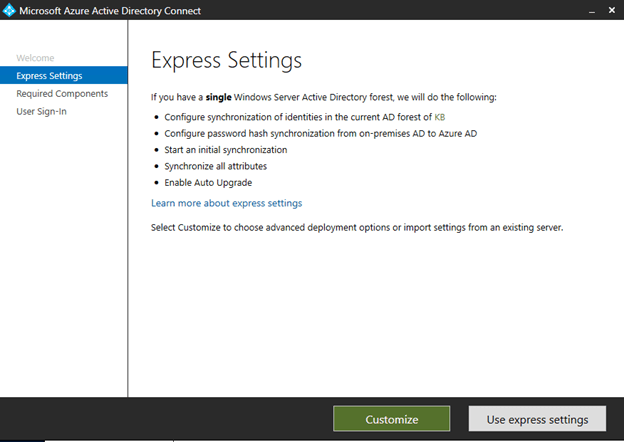Select Express Settings in the sidebar
This screenshot has height=442, width=624.
(x=49, y=76)
